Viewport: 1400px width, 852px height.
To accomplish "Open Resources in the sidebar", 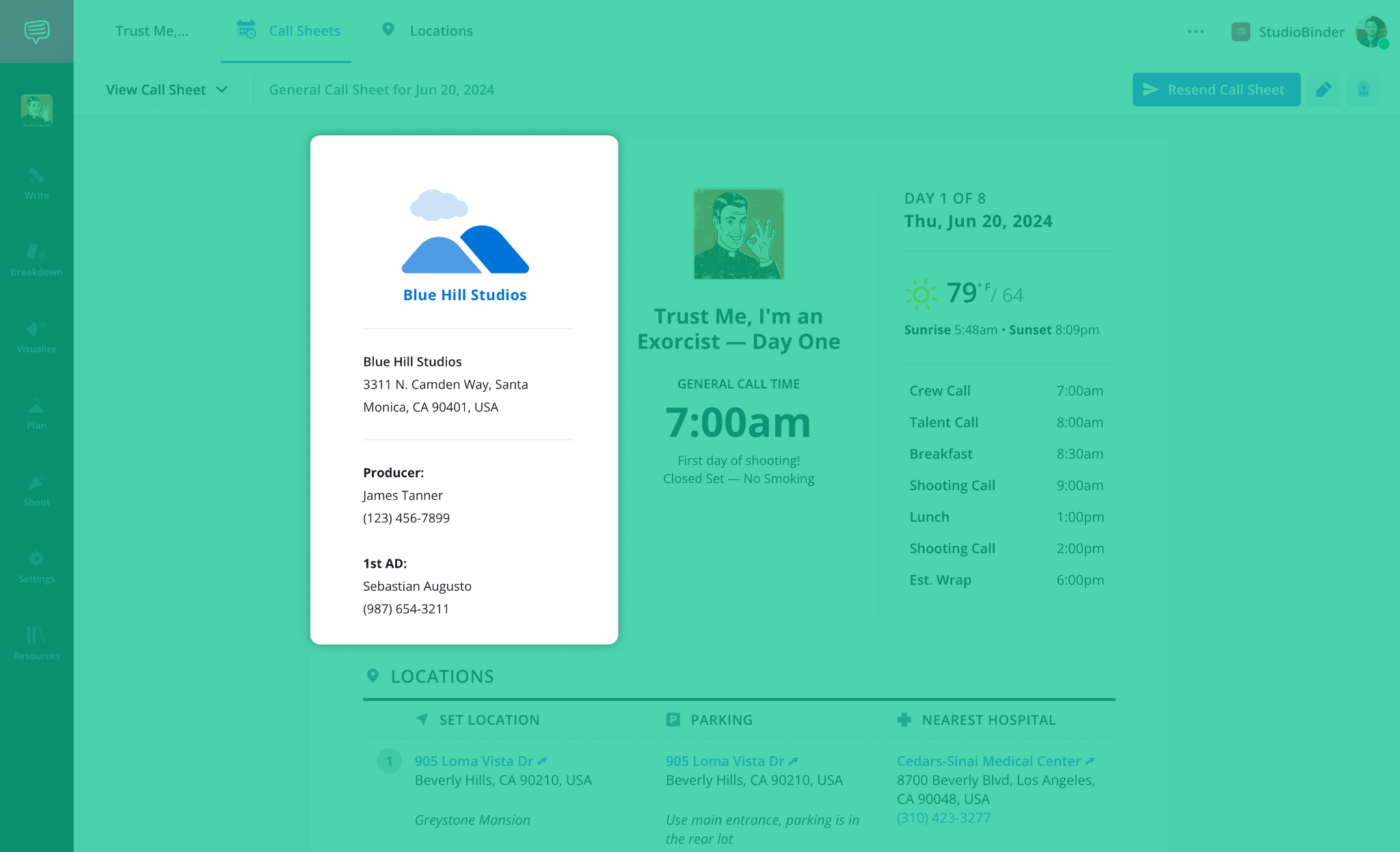I will click(36, 643).
